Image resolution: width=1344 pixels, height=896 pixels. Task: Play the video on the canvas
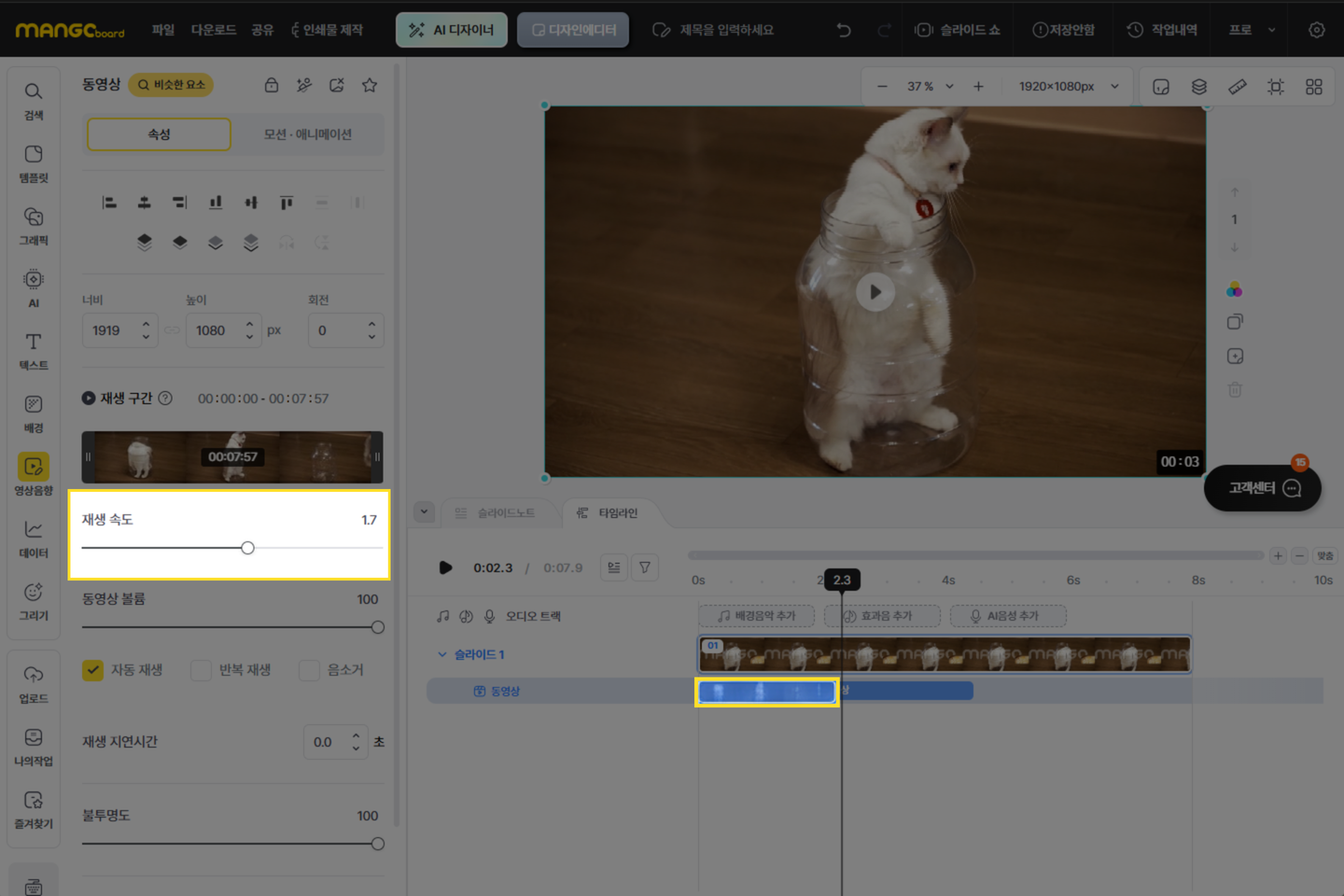click(875, 292)
